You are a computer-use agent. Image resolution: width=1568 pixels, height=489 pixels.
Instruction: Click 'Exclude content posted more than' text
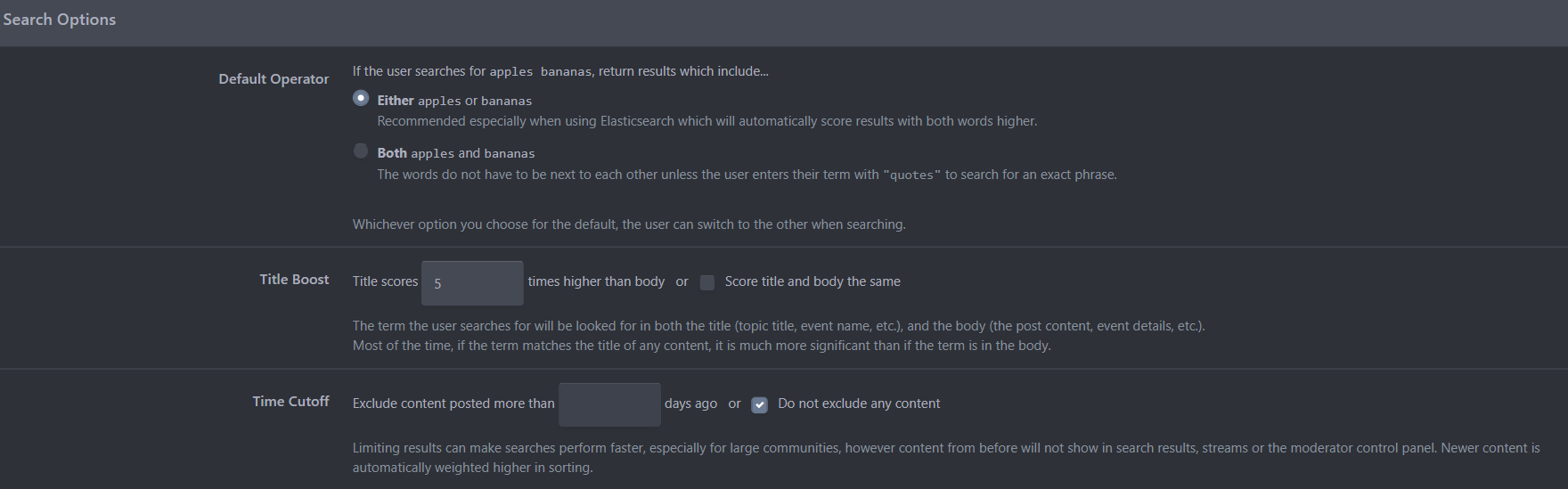click(x=453, y=403)
